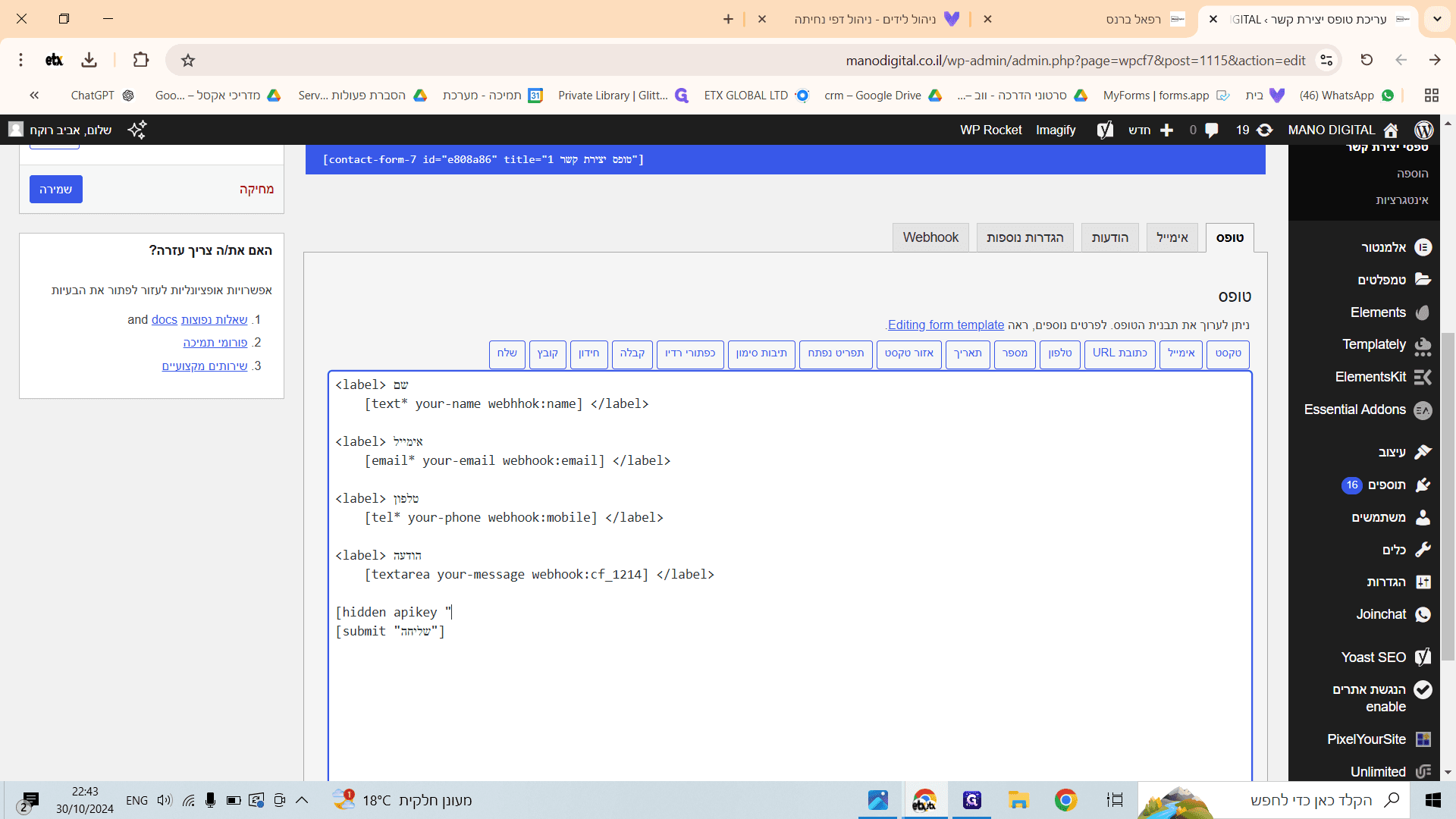Insert a כפתורי רדיו (radio buttons) tag
The image size is (1456, 819).
(690, 354)
